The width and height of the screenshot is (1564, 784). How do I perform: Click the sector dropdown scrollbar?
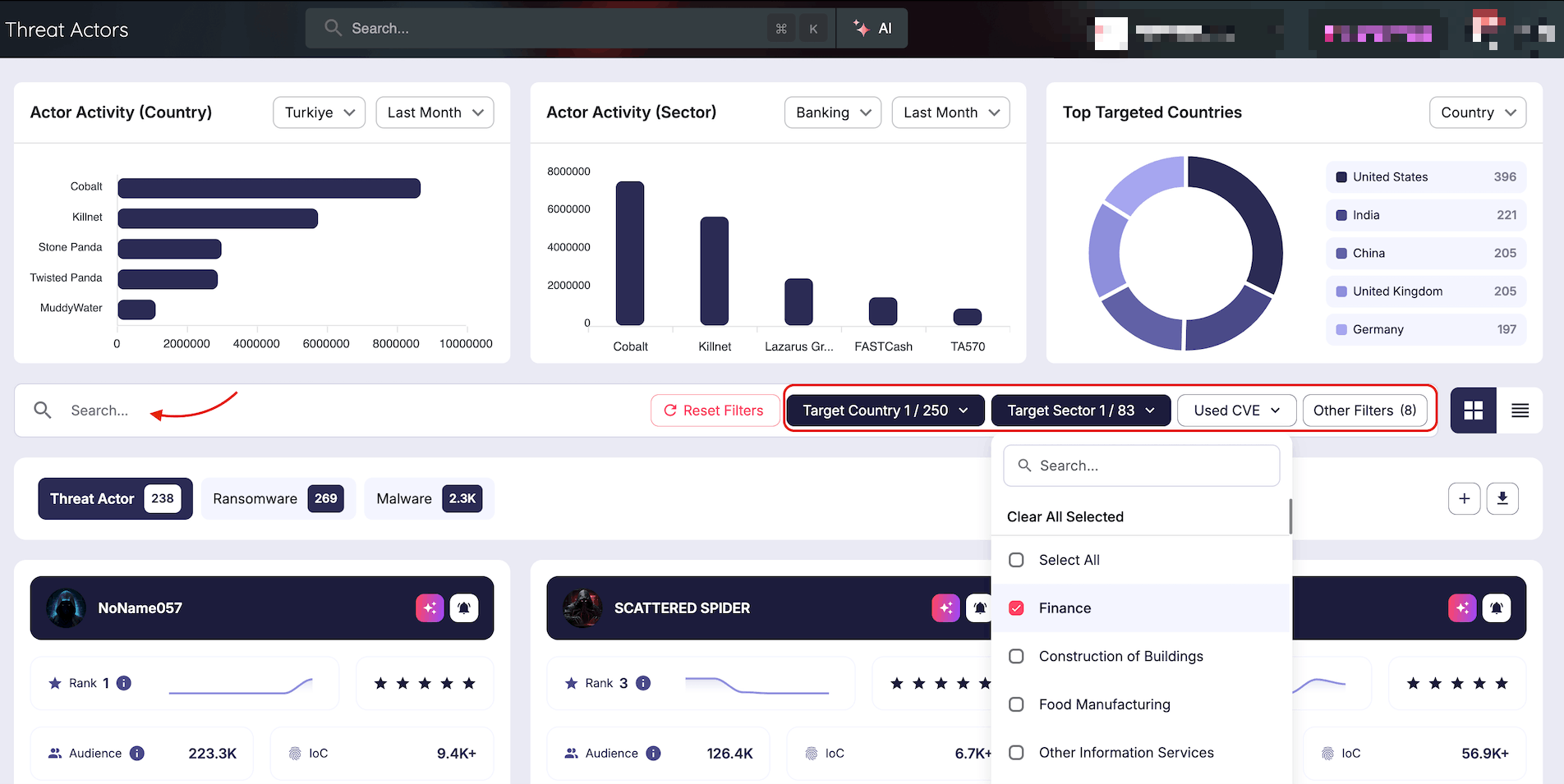coord(1290,516)
